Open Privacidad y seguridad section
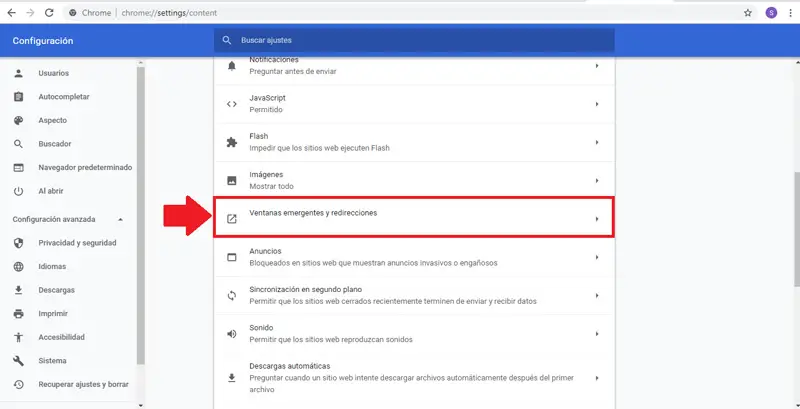The image size is (800, 409). pos(69,243)
